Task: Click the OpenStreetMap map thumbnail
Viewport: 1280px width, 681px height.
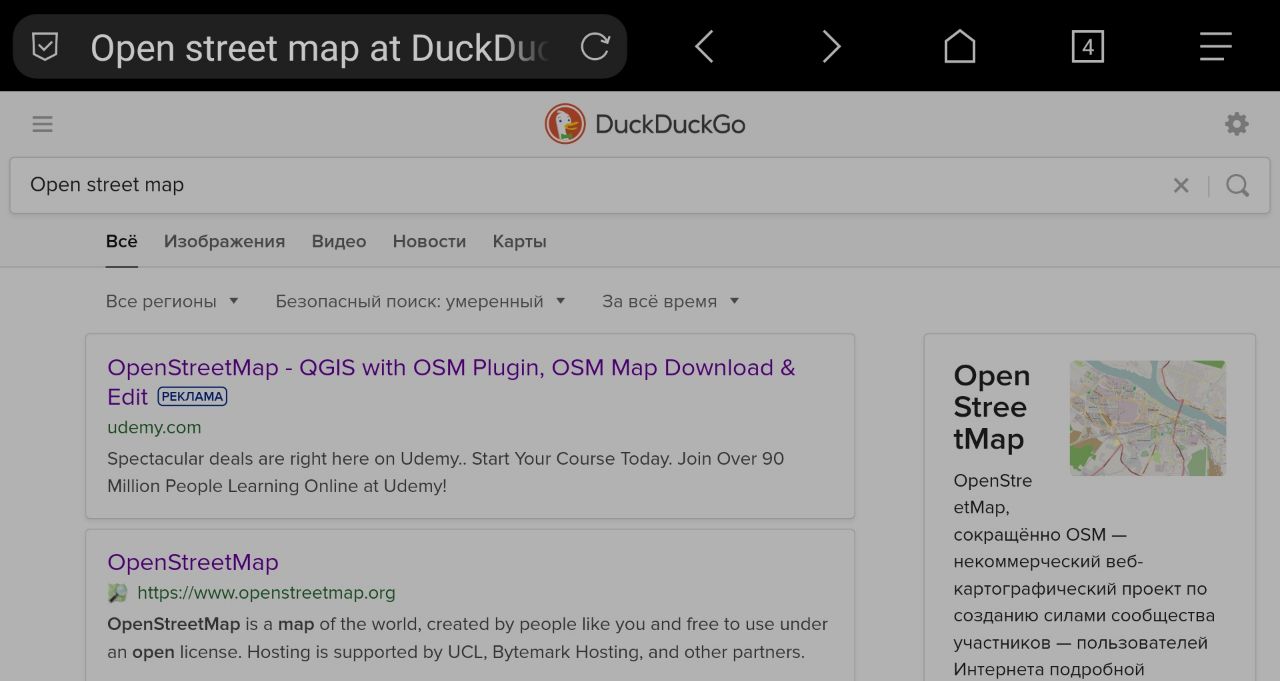Action: 1147,418
